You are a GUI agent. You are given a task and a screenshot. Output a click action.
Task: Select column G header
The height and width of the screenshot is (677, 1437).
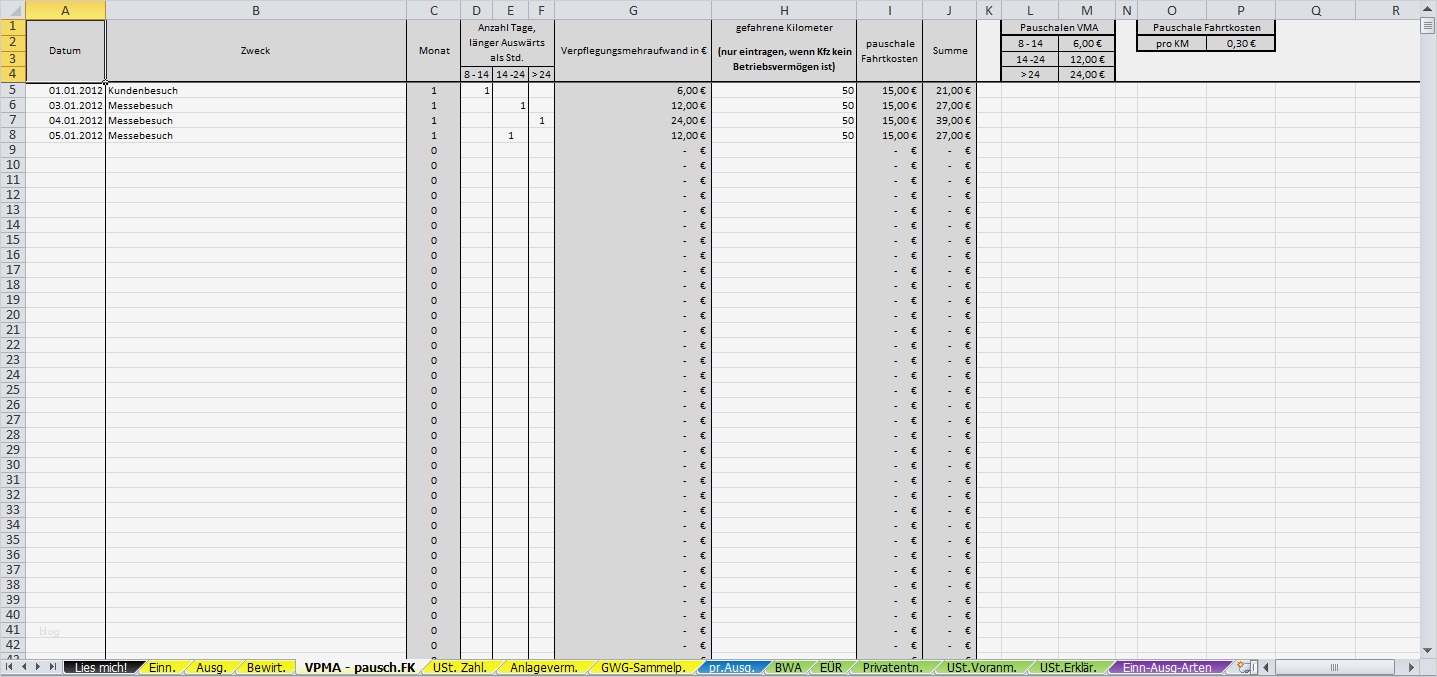tap(633, 10)
